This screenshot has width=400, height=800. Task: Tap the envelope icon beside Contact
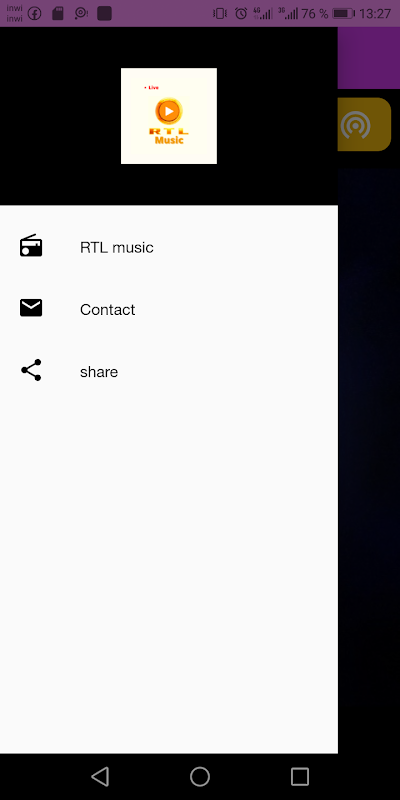(x=31, y=308)
